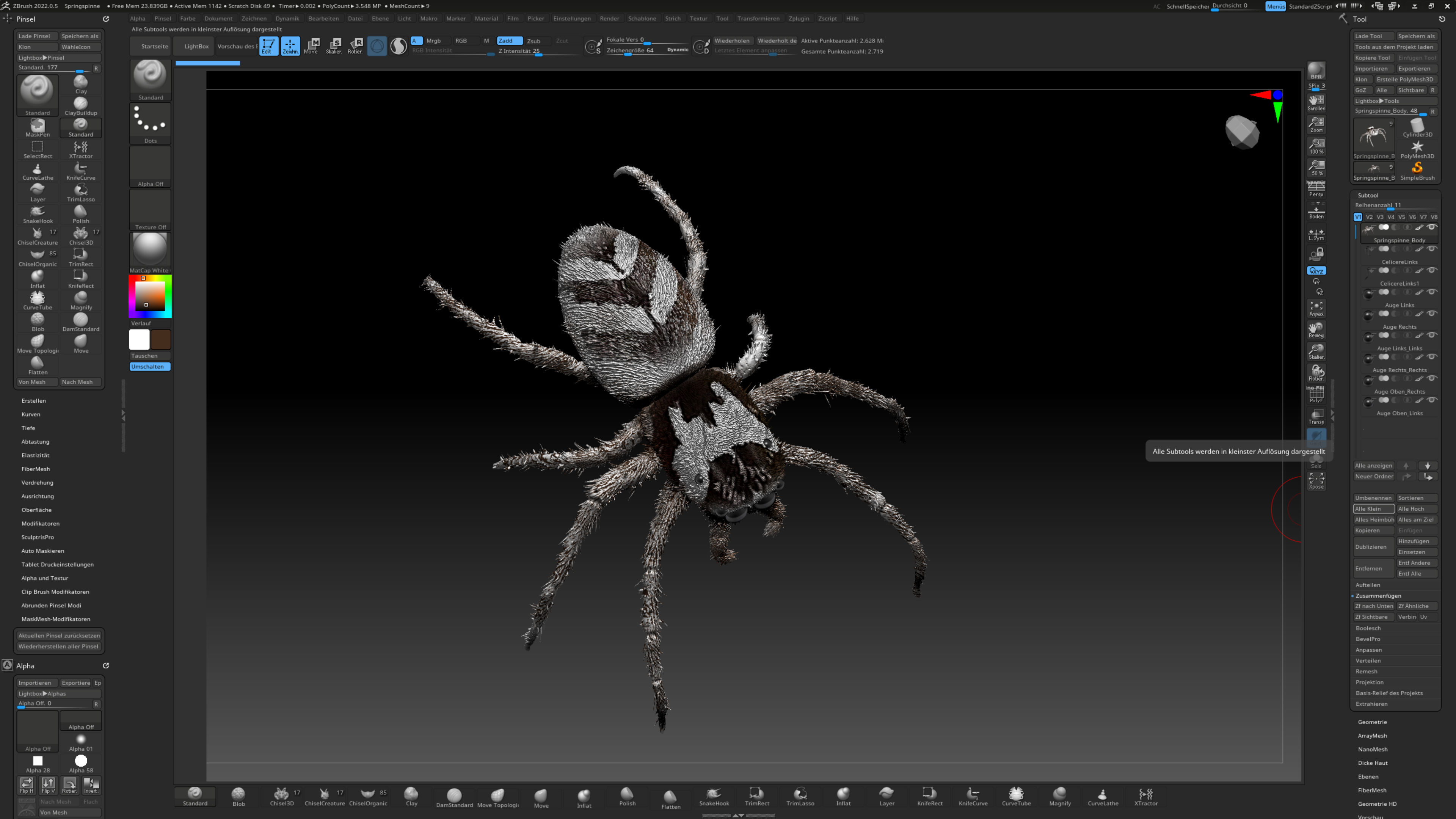This screenshot has width=1456, height=819.
Task: Open the Material menu
Action: (486, 19)
